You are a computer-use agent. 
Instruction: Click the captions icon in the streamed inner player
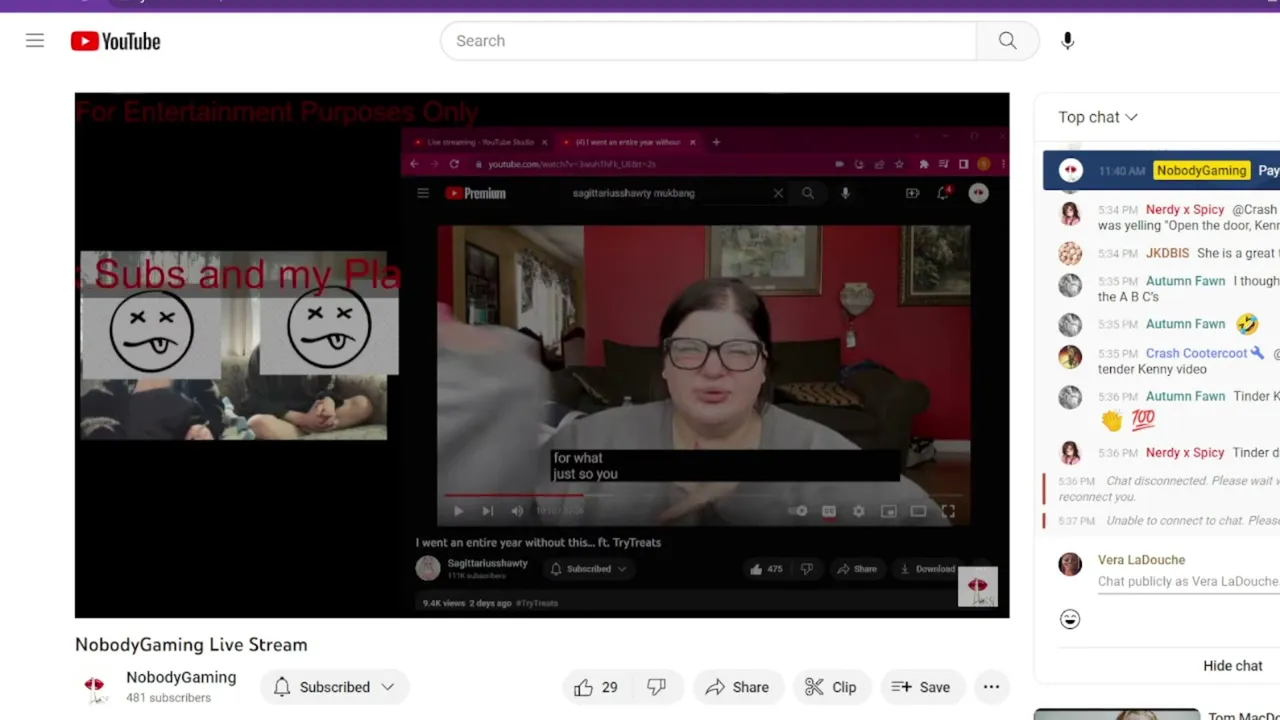(829, 511)
